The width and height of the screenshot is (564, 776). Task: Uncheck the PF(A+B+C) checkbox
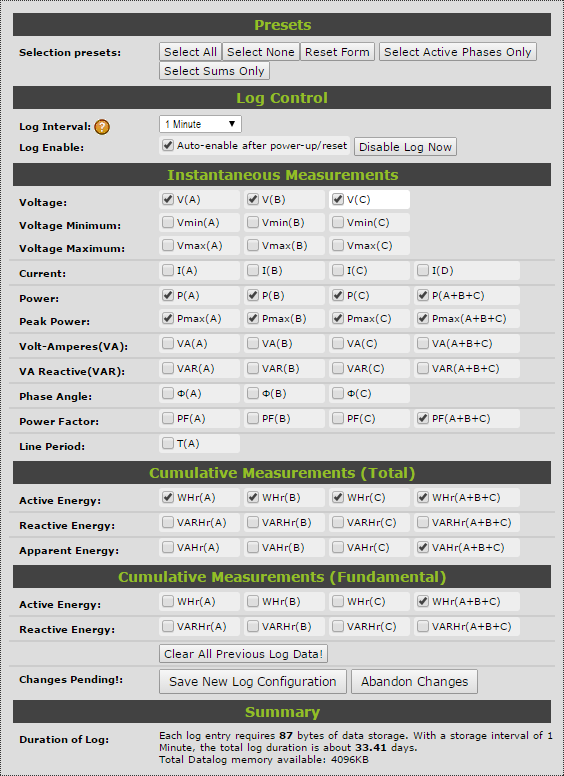pyautogui.click(x=423, y=418)
